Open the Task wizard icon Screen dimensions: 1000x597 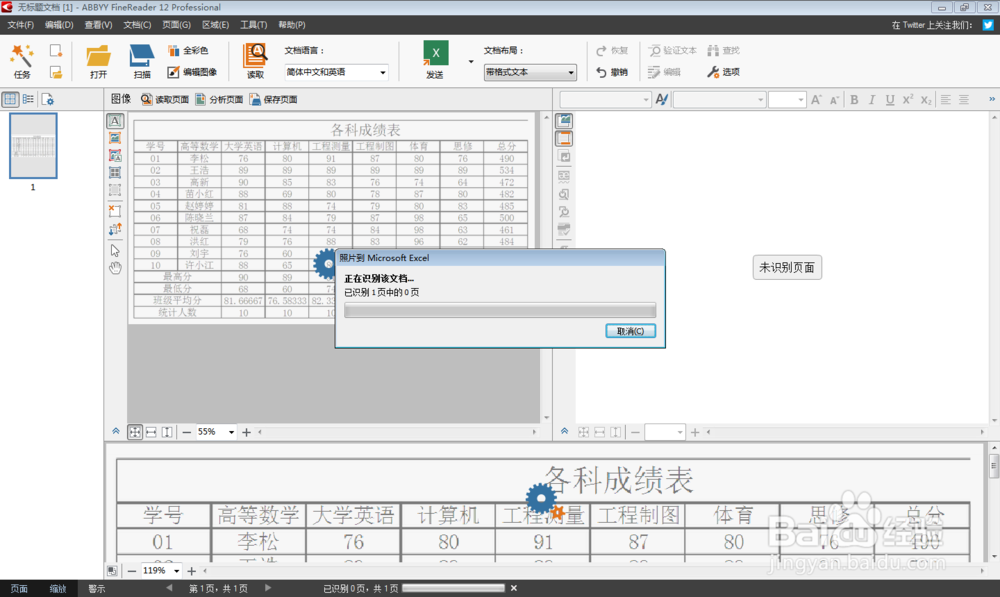pos(22,61)
